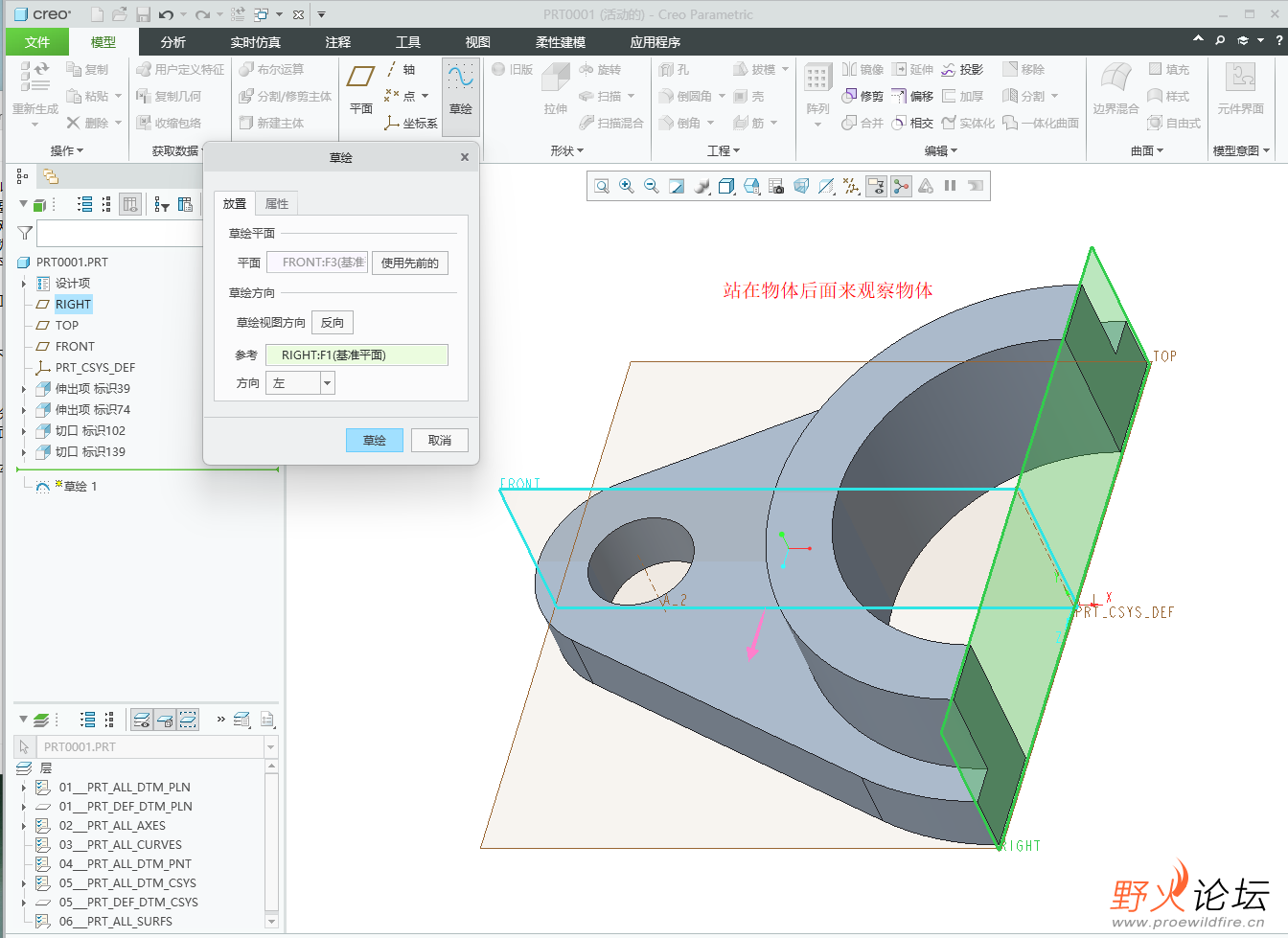Click the view manager table-camera icon

(x=776, y=186)
